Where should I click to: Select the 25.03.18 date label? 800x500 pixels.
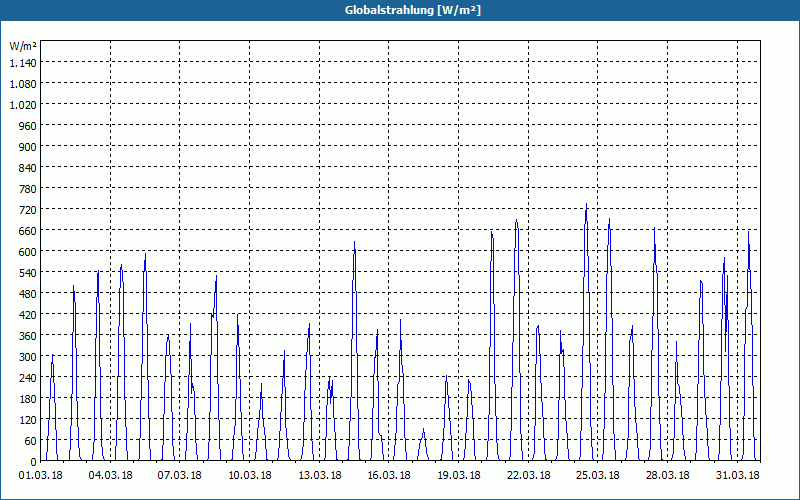(x=598, y=476)
